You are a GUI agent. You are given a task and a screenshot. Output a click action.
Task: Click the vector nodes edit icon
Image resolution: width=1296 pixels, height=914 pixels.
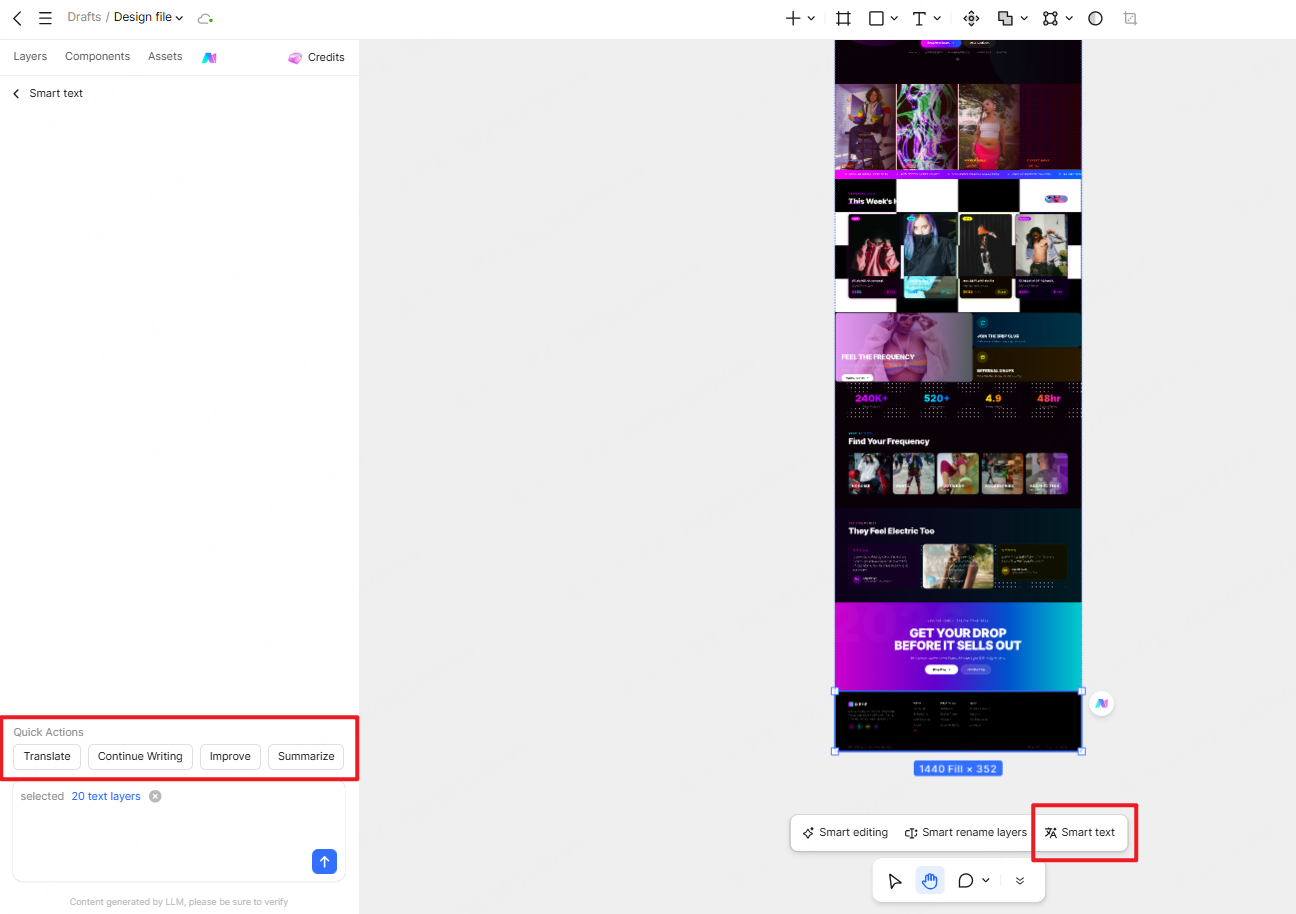click(1050, 18)
